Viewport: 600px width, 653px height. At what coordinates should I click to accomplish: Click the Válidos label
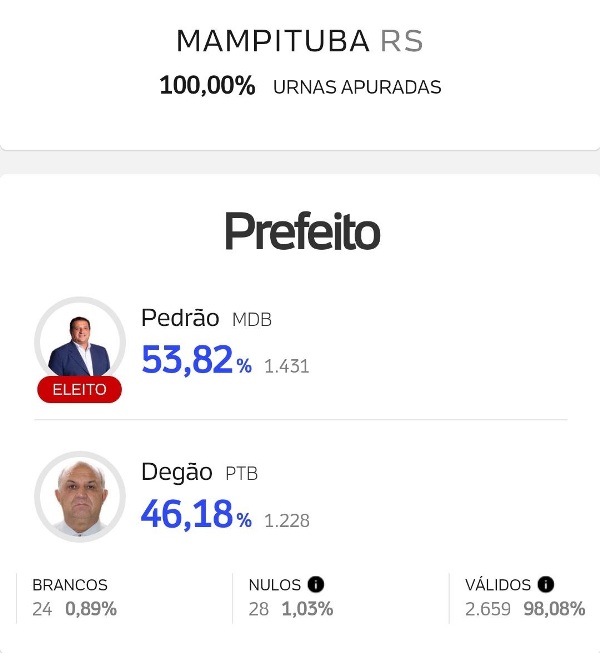click(498, 585)
